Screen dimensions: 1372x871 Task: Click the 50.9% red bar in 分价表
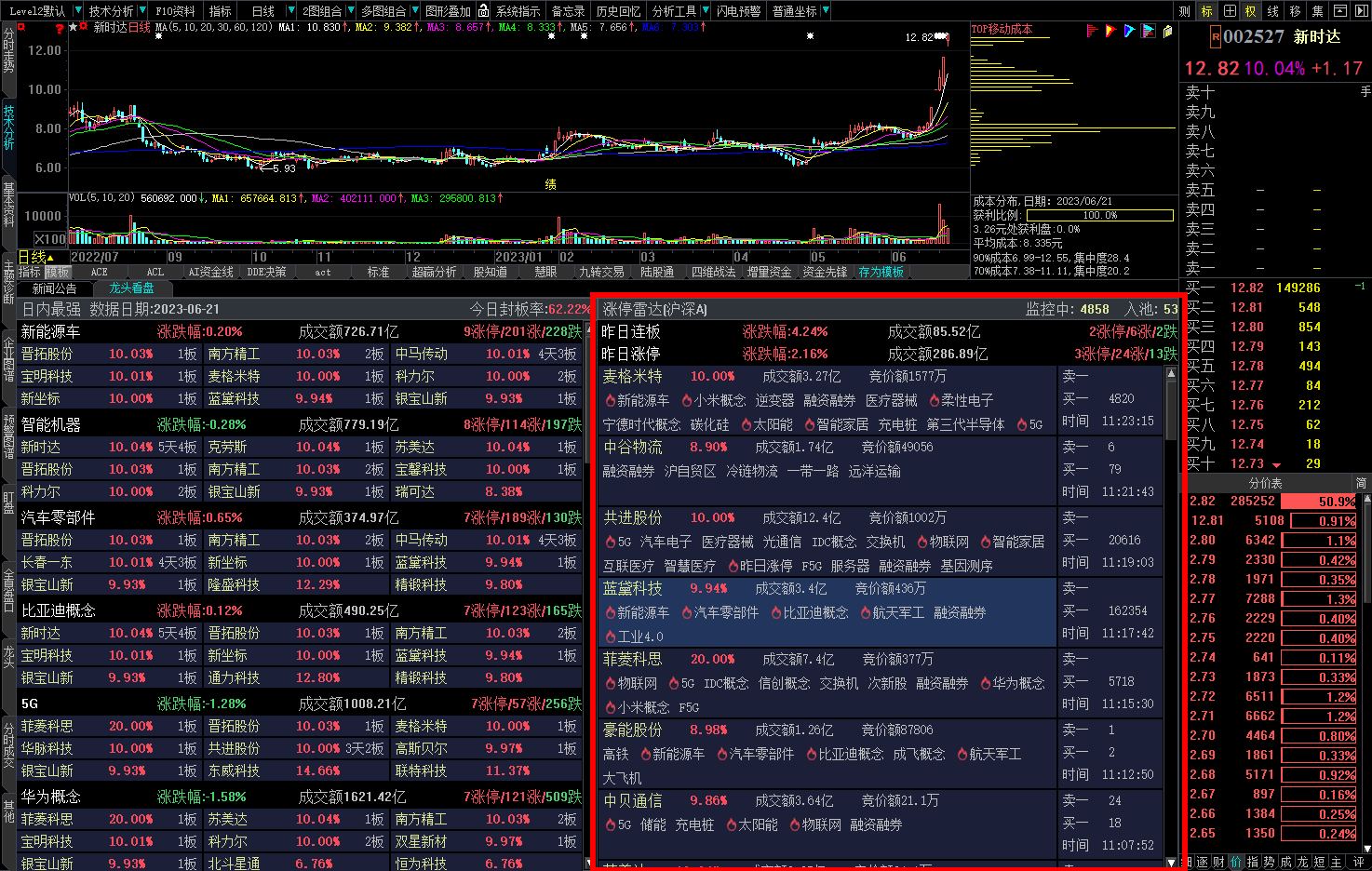[1319, 502]
